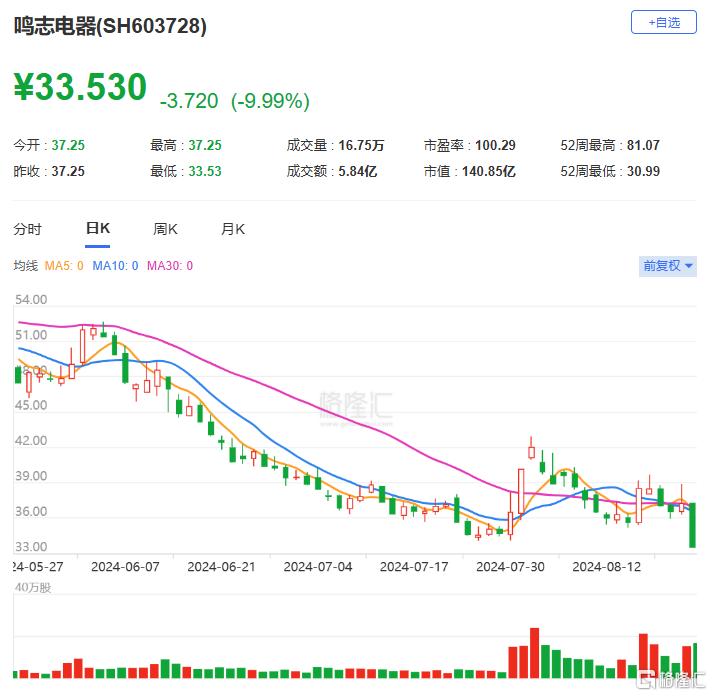Screen dimensions: 712x696
Task: Click the 52周最高 value 81.07
Action: (643, 145)
